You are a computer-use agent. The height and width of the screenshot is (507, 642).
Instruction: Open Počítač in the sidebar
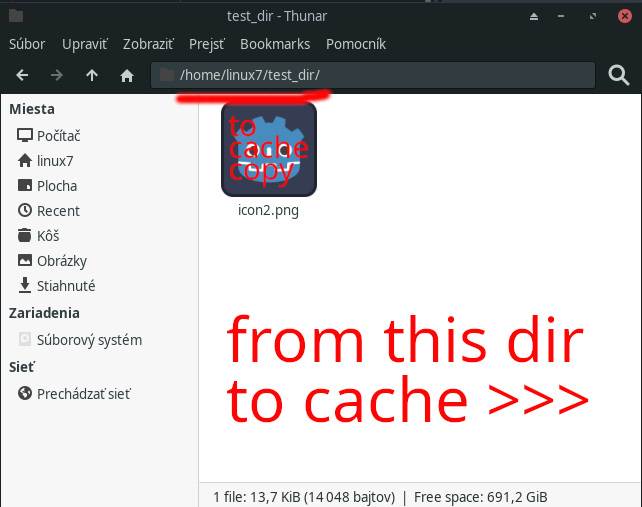(59, 136)
